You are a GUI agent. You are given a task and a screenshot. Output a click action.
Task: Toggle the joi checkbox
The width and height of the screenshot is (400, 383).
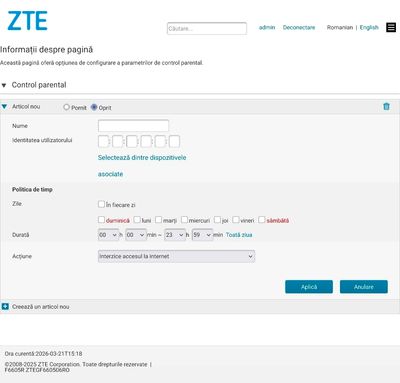coord(217,220)
